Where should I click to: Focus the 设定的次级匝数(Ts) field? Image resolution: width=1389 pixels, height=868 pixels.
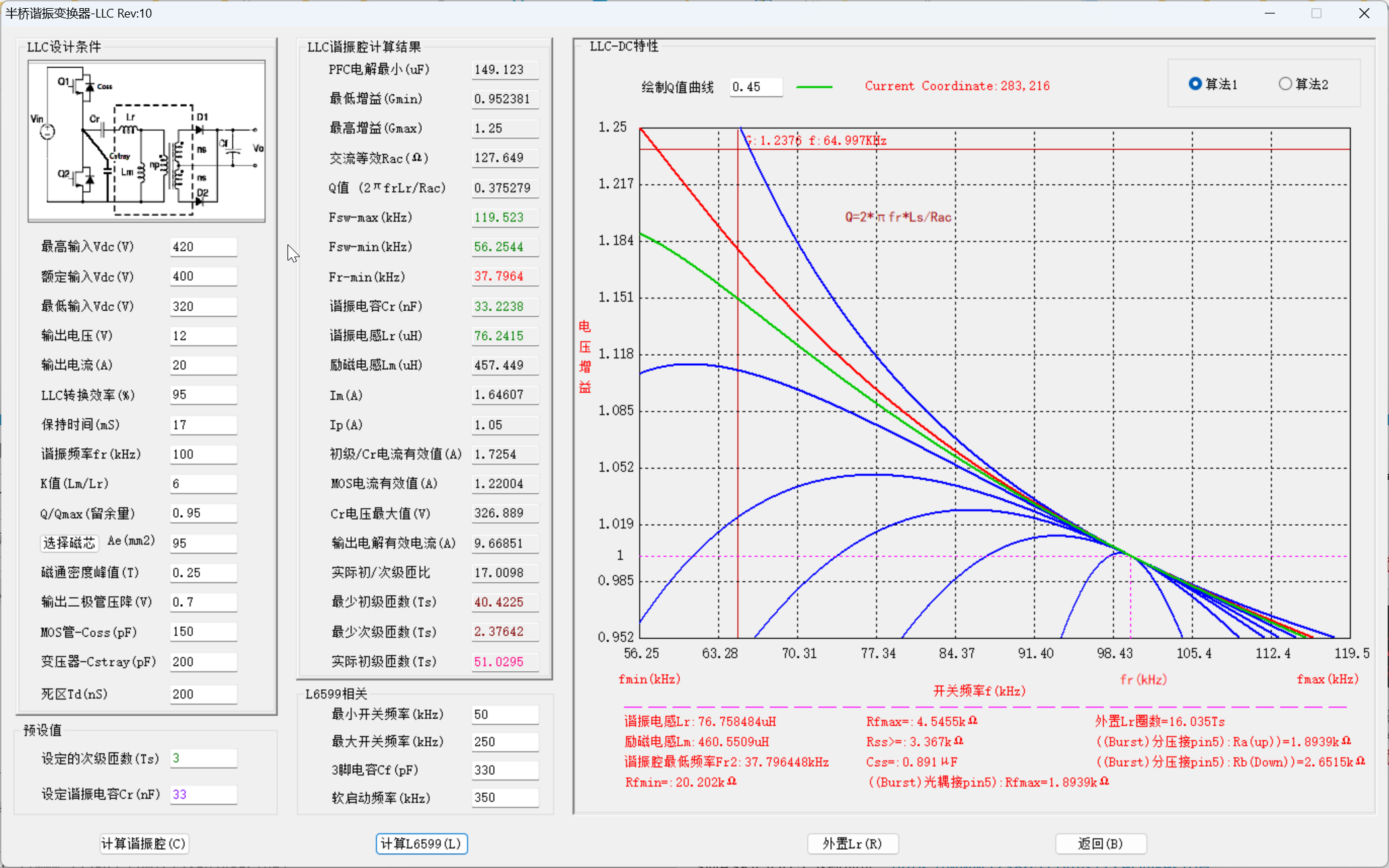[x=202, y=758]
